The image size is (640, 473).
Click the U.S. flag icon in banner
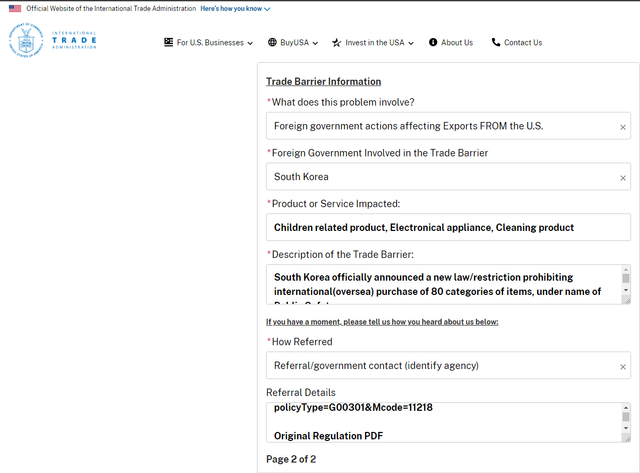point(15,8)
